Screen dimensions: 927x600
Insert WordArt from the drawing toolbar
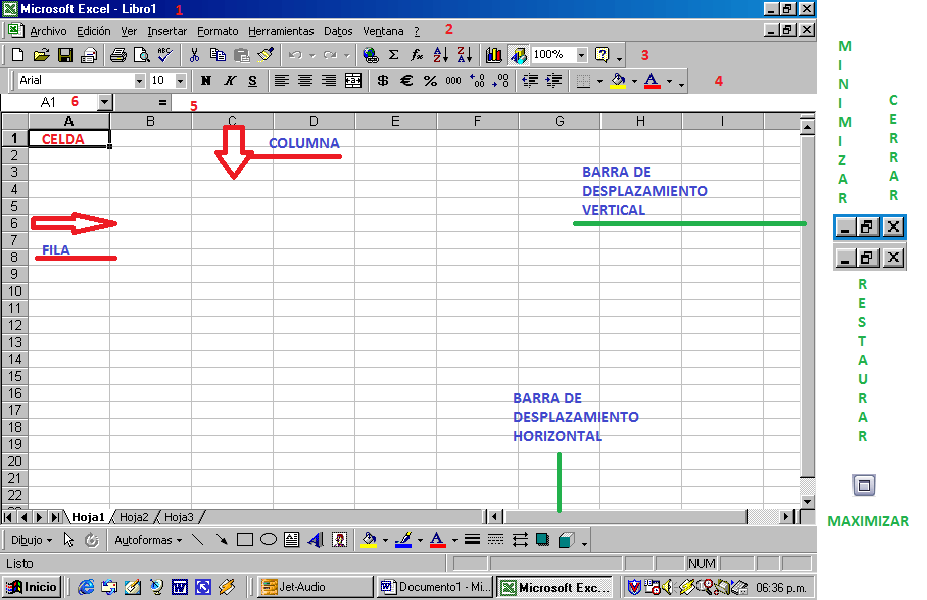[x=313, y=539]
